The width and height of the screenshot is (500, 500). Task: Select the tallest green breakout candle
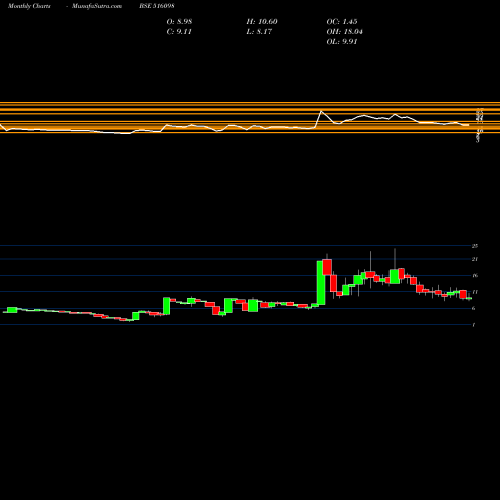[x=321, y=283]
